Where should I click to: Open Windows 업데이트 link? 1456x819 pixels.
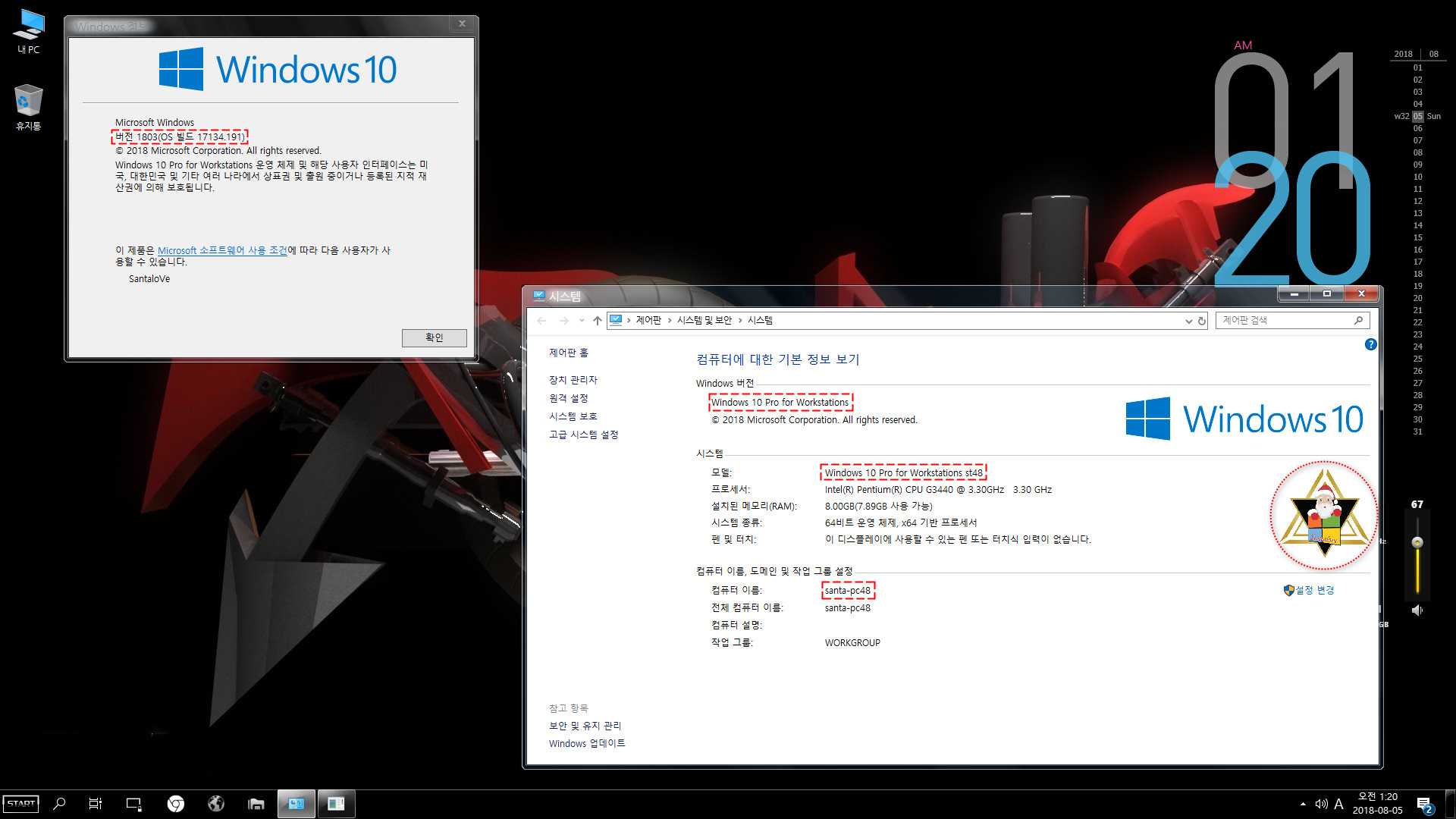tap(587, 744)
